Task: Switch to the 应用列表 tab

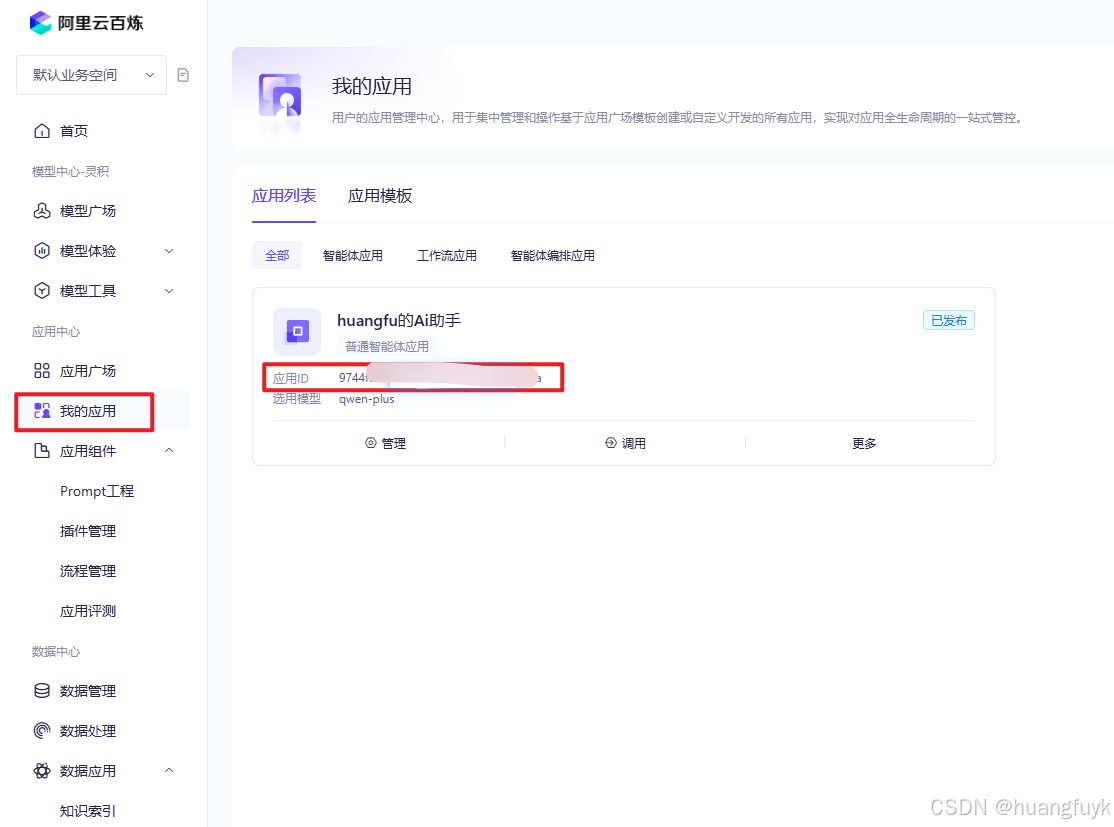Action: pyautogui.click(x=284, y=196)
